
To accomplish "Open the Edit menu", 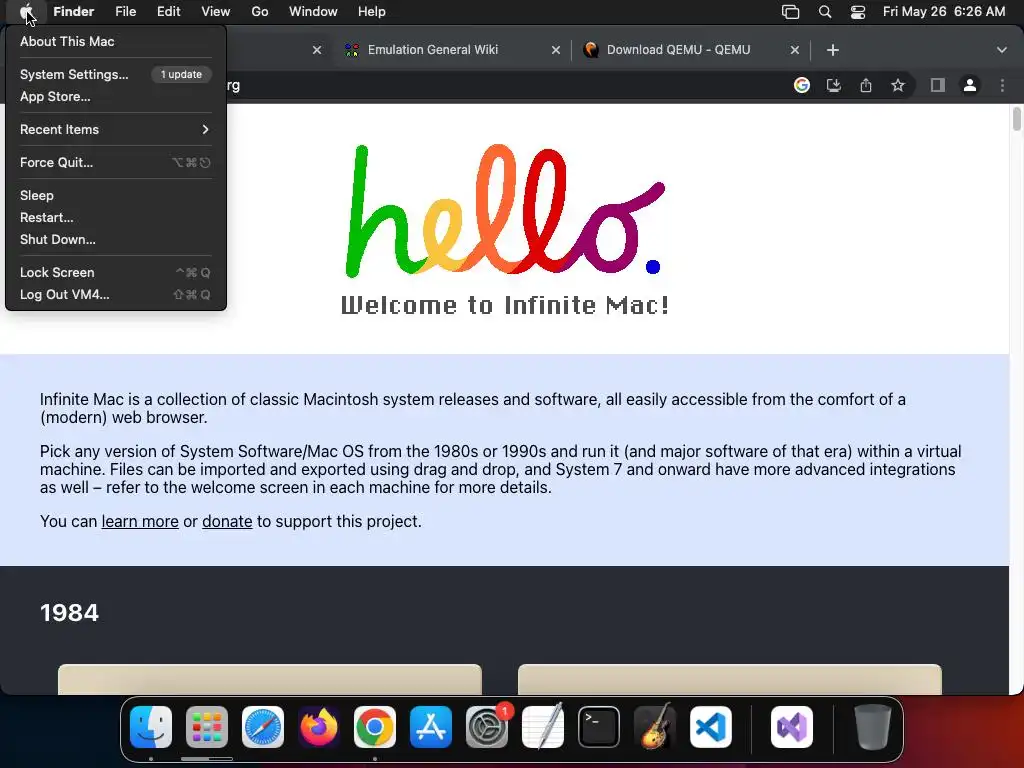I will coord(168,12).
